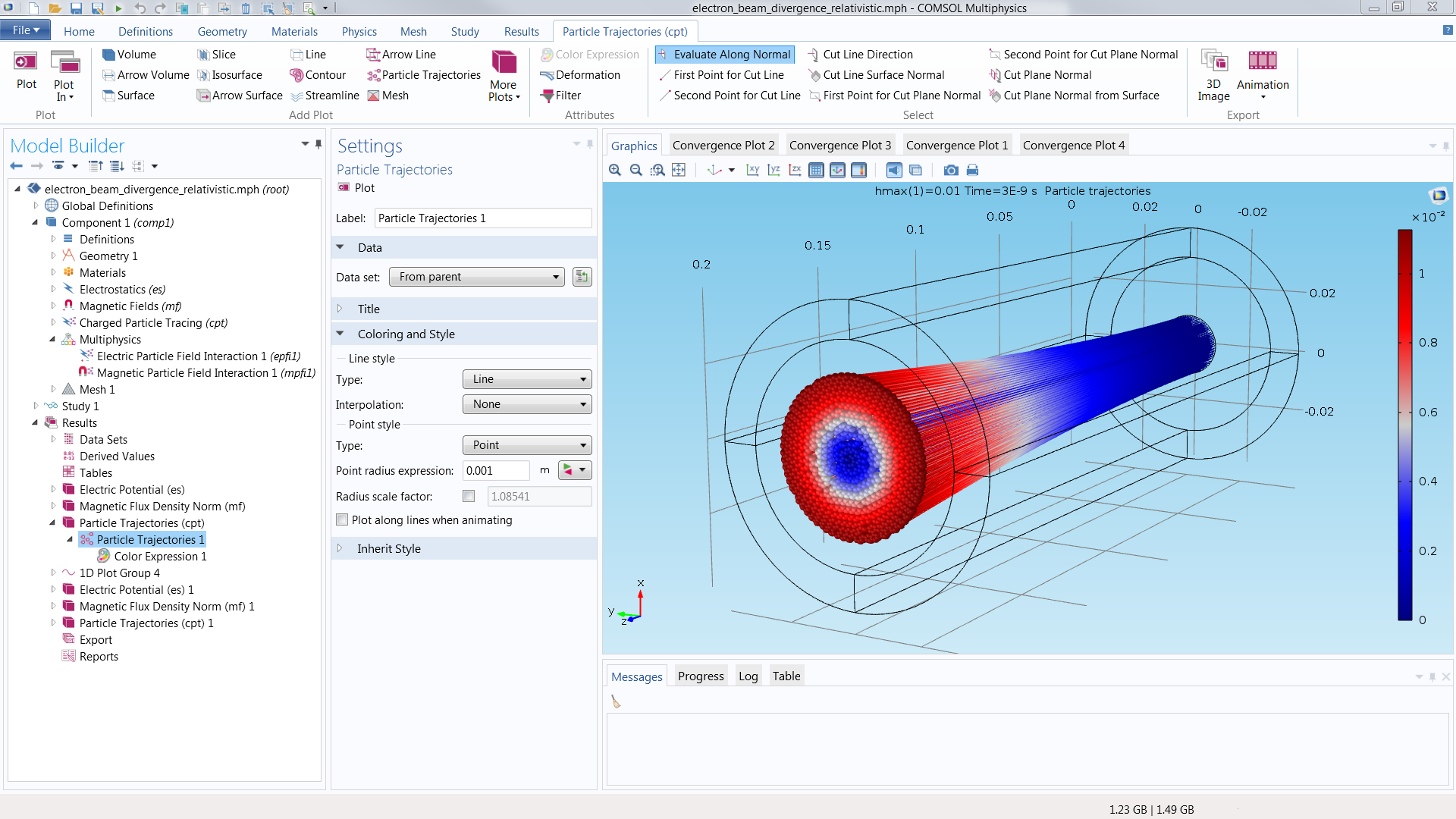Add a Streamline plot
Screen dimensions: 1456x819
(x=325, y=96)
